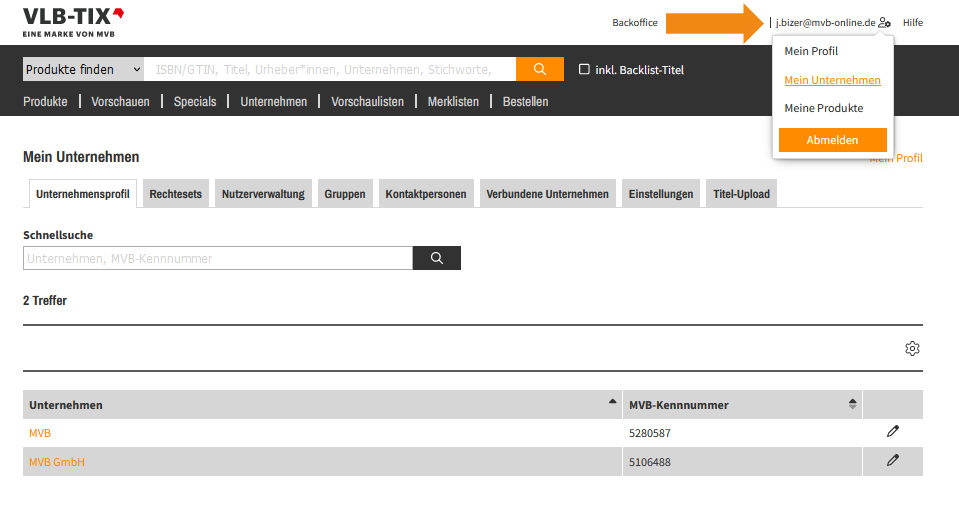Go to Merklisten in navigation bar
This screenshot has height=520, width=959.
453,102
